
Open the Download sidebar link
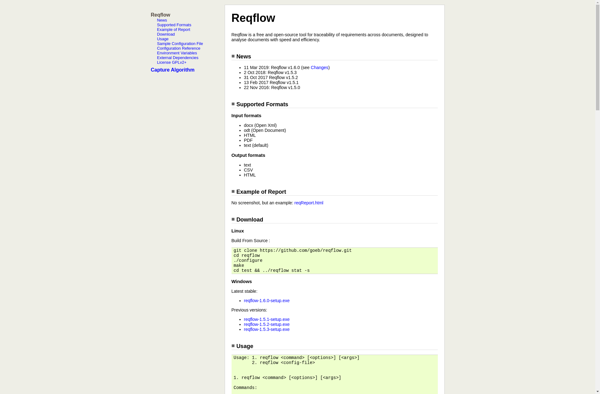click(166, 34)
